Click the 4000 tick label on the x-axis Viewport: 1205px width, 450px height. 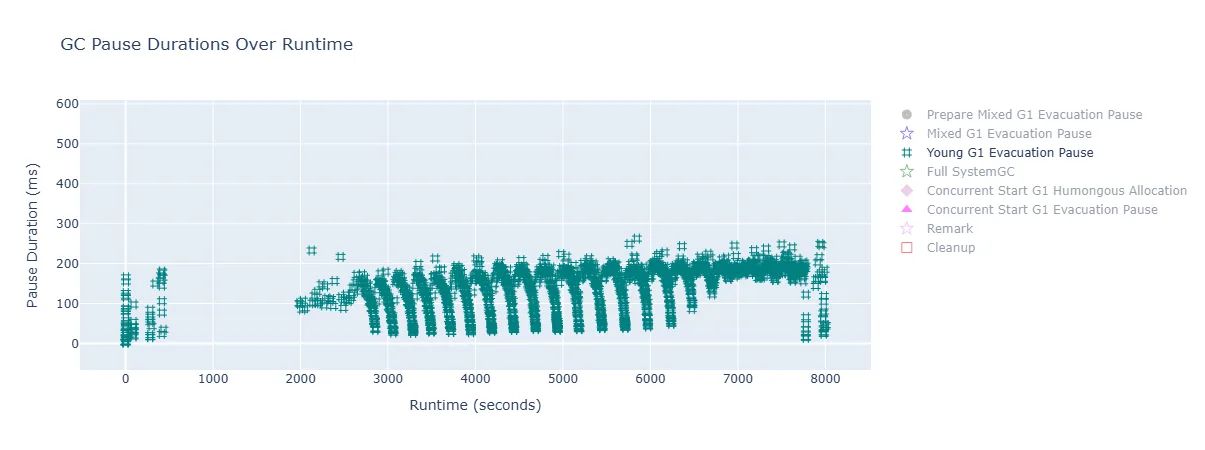[x=475, y=379]
